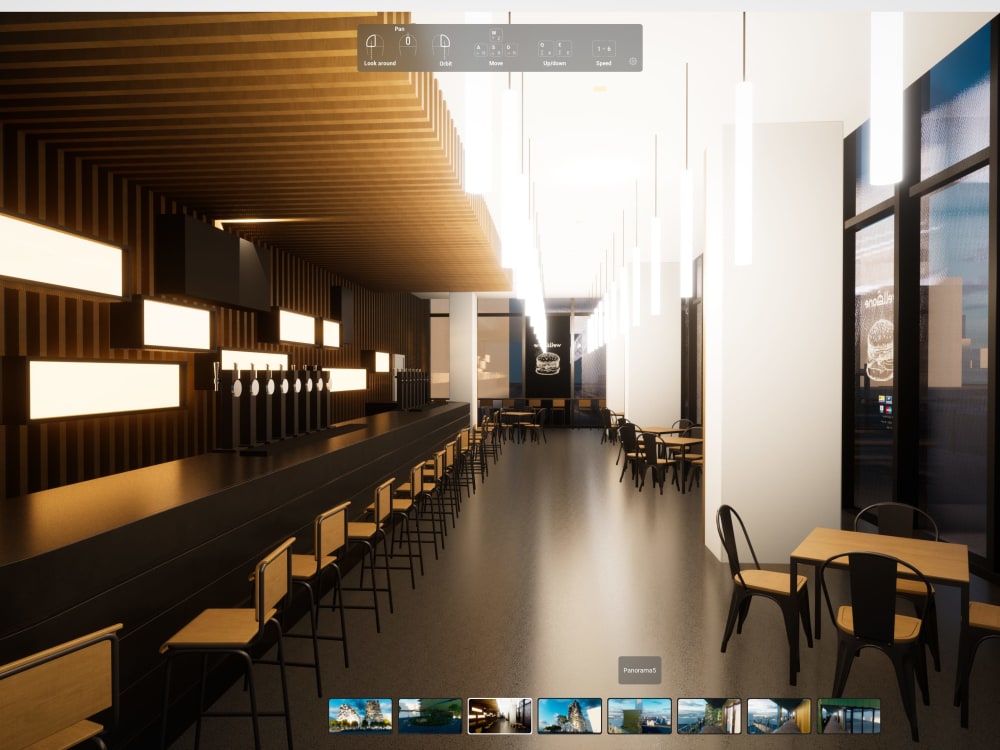The width and height of the screenshot is (1000, 750).
Task: Click the Orbit right-mouse icon
Action: pyautogui.click(x=441, y=46)
